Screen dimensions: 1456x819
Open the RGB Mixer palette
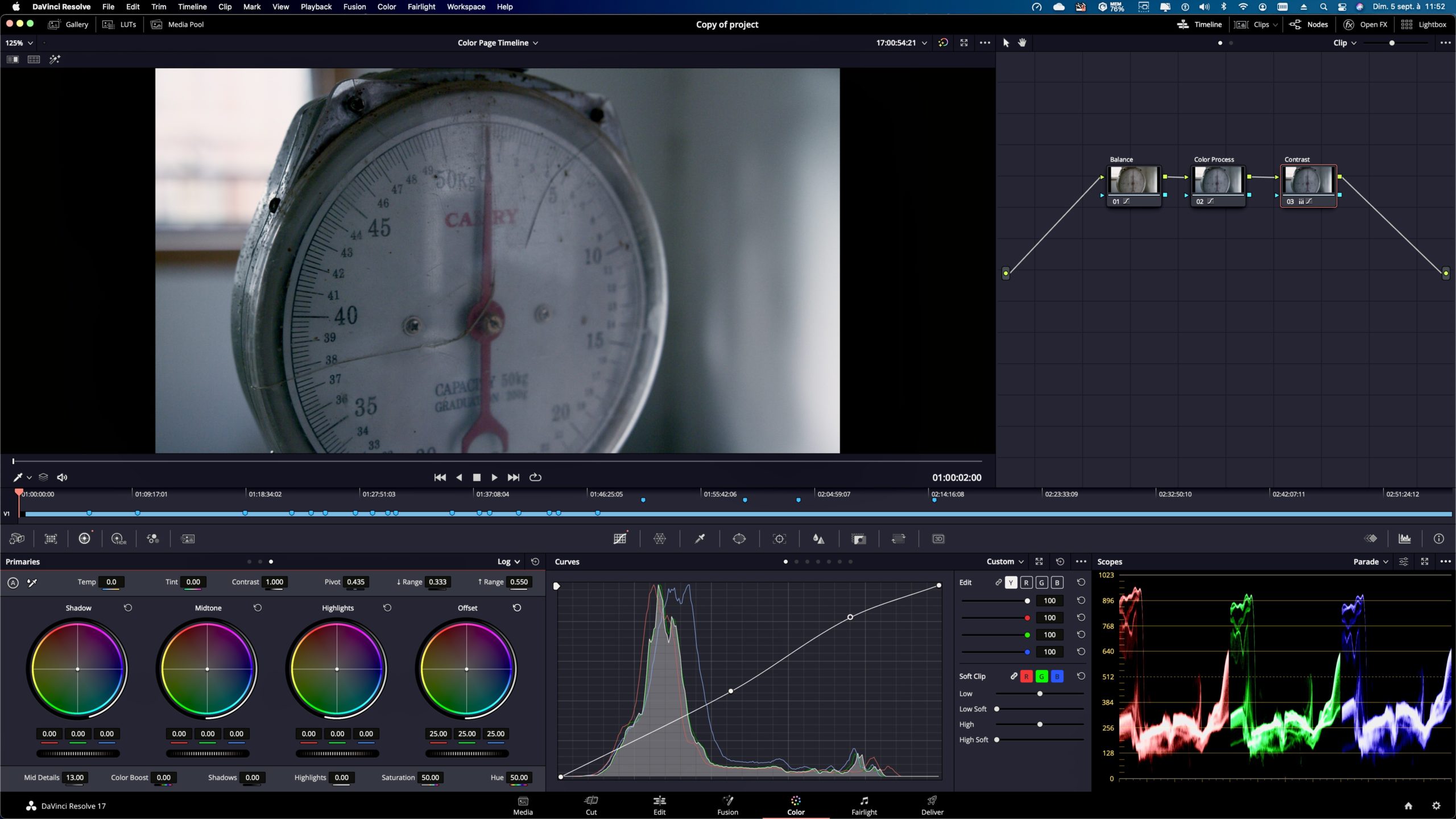(x=153, y=539)
